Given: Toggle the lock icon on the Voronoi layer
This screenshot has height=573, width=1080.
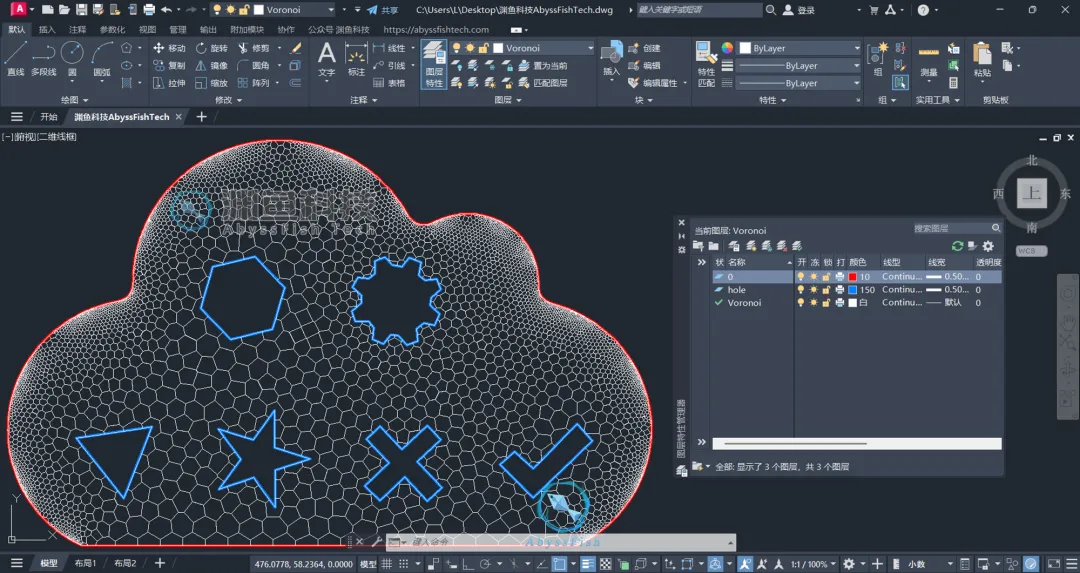Looking at the screenshot, I should [x=826, y=303].
